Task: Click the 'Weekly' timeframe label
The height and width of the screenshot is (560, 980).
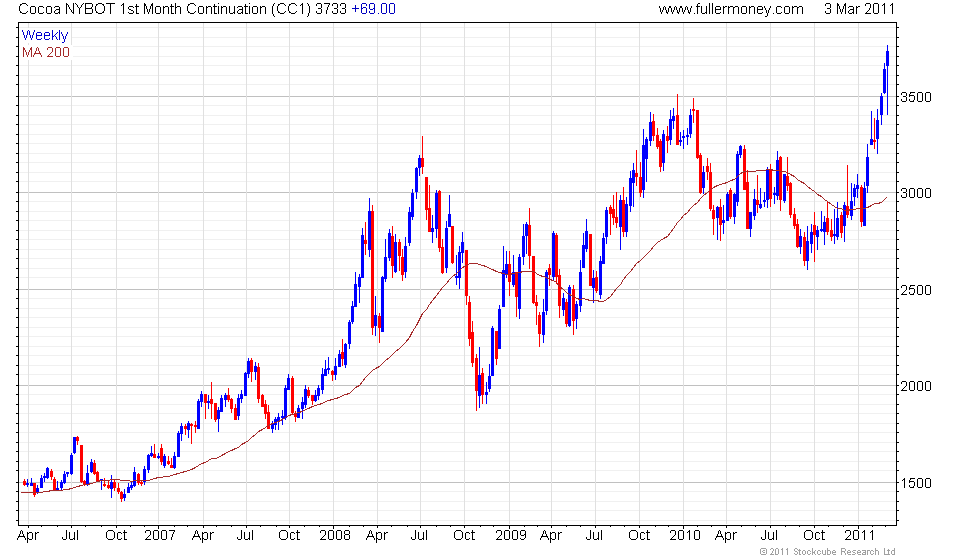Action: [x=44, y=36]
